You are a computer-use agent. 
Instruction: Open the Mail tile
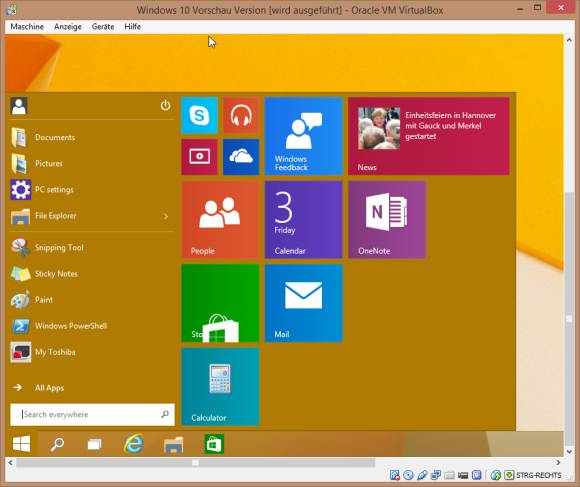click(x=304, y=303)
